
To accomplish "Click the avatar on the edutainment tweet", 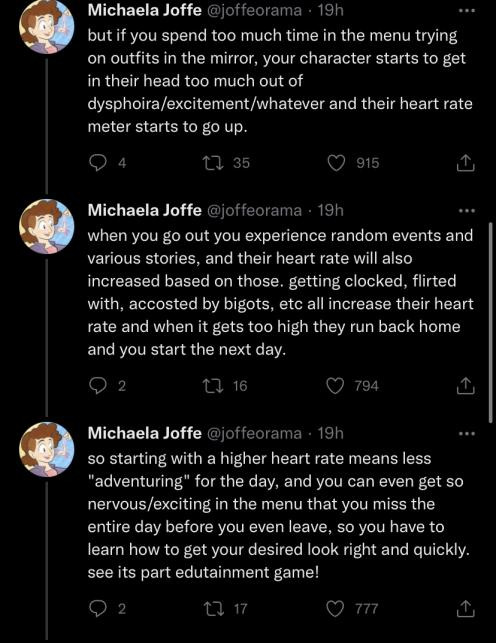I will [47, 449].
